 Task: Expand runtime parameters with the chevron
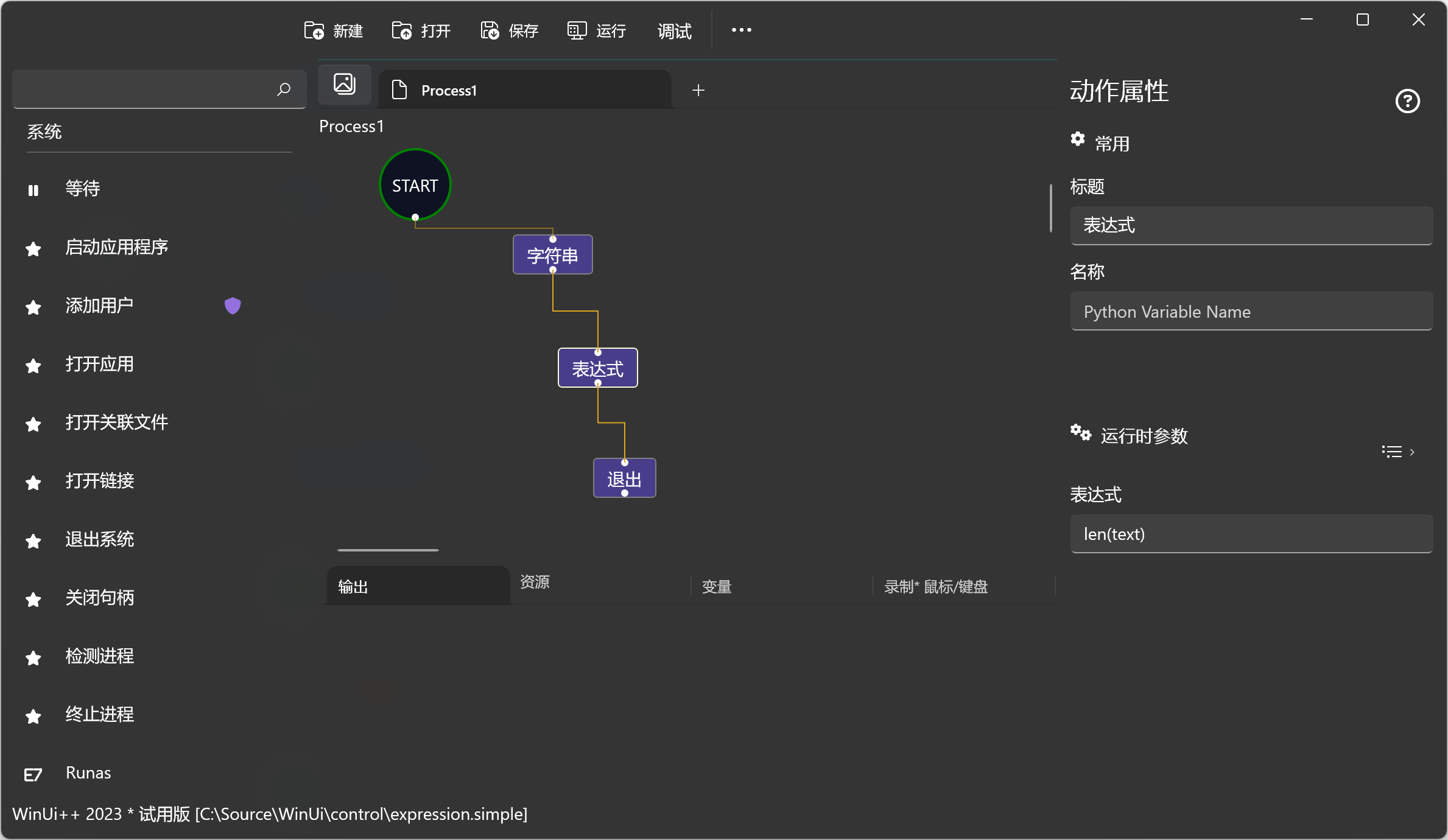coord(1411,452)
